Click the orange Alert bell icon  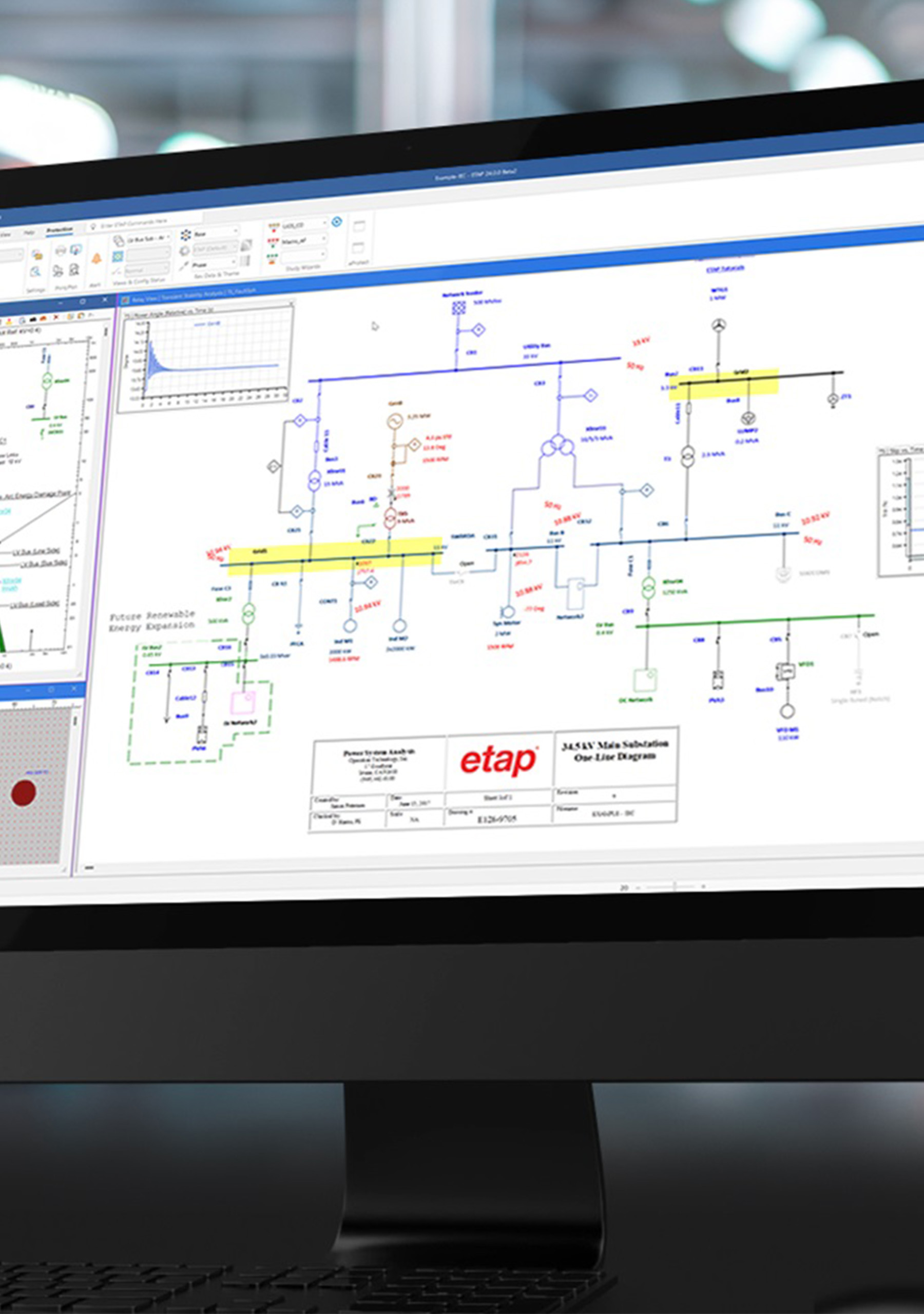(97, 258)
